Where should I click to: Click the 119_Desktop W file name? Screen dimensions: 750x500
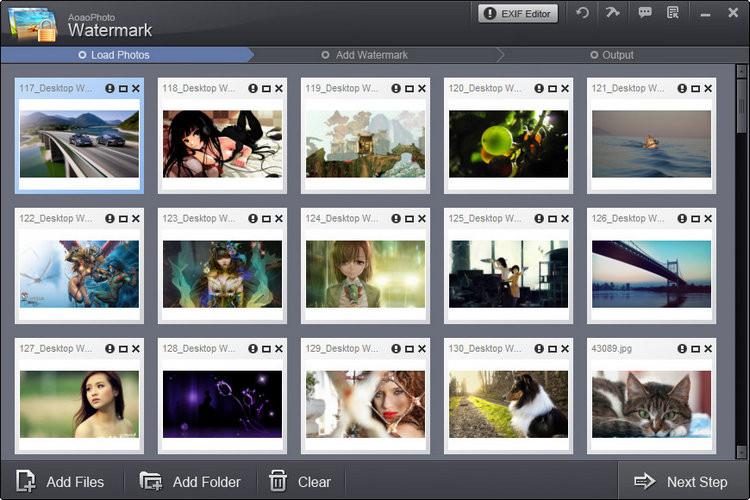342,89
